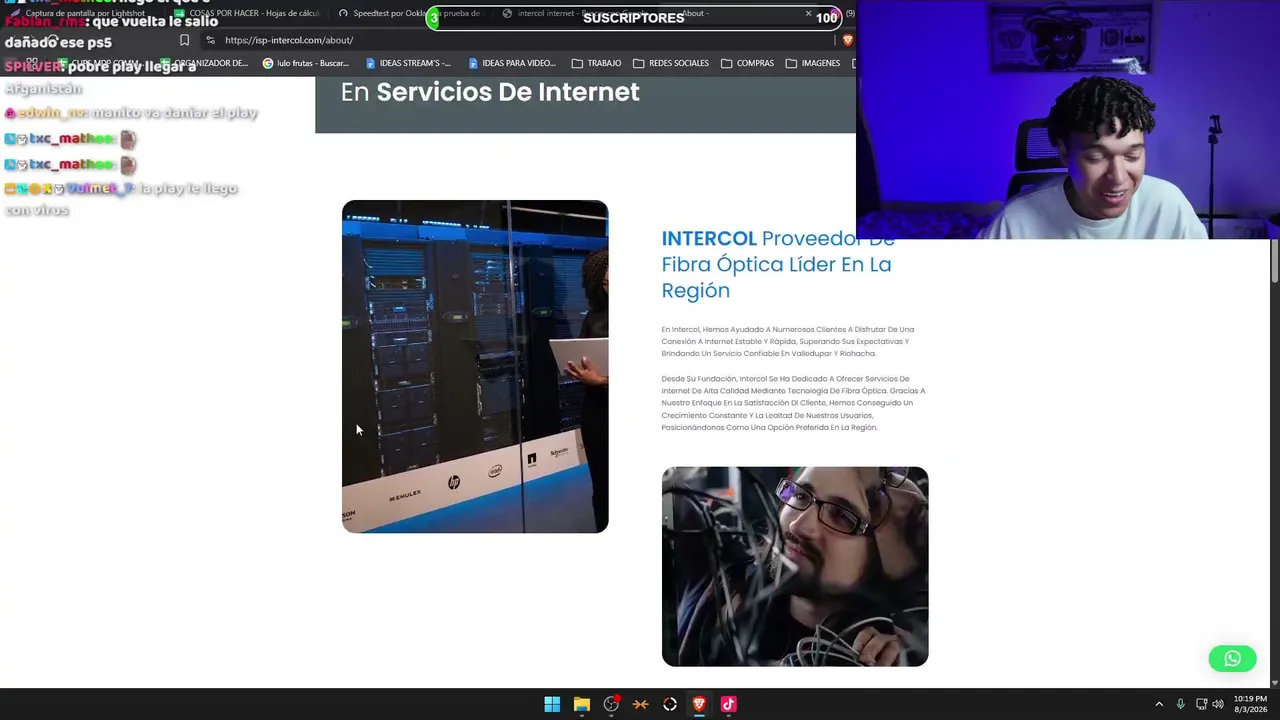Open the IDEAS PARA VIDEO bookmark
The height and width of the screenshot is (720, 1280).
(x=511, y=63)
